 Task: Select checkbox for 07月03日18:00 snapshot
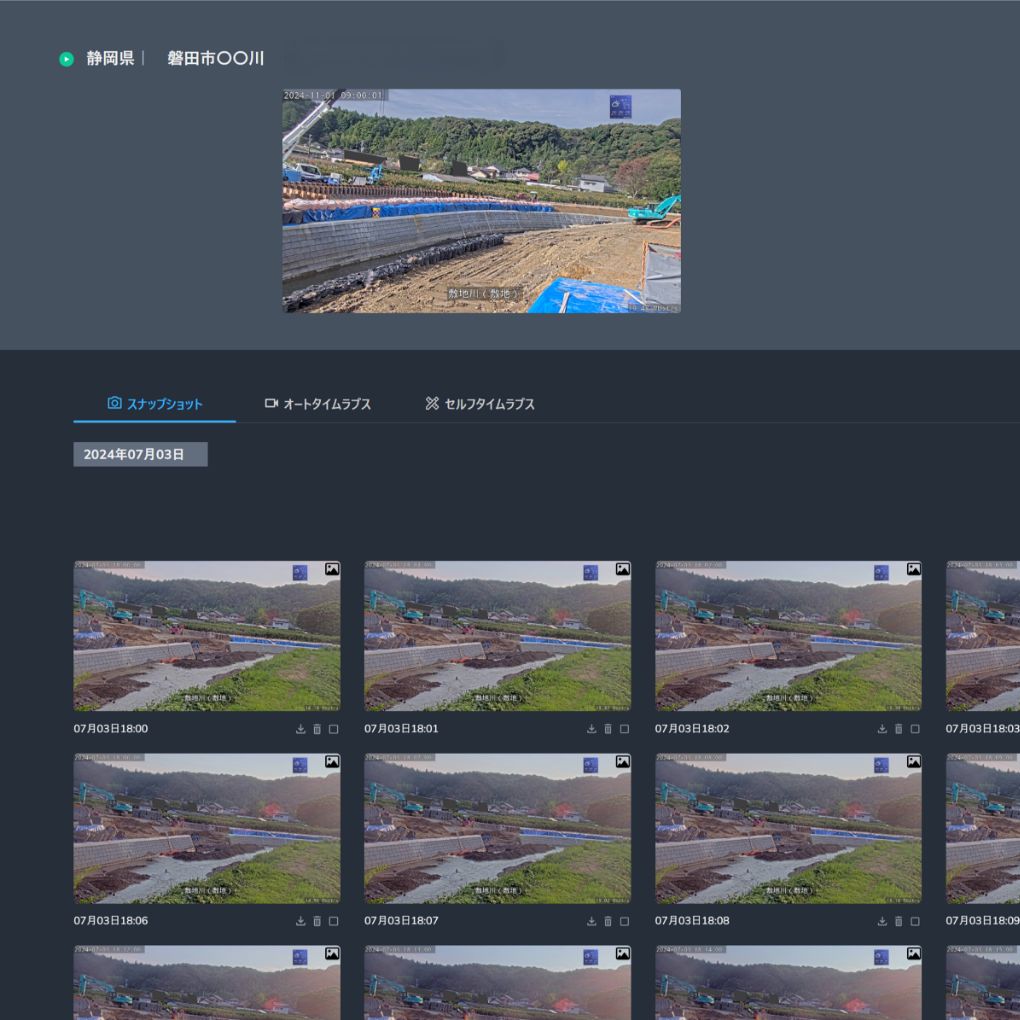click(334, 729)
